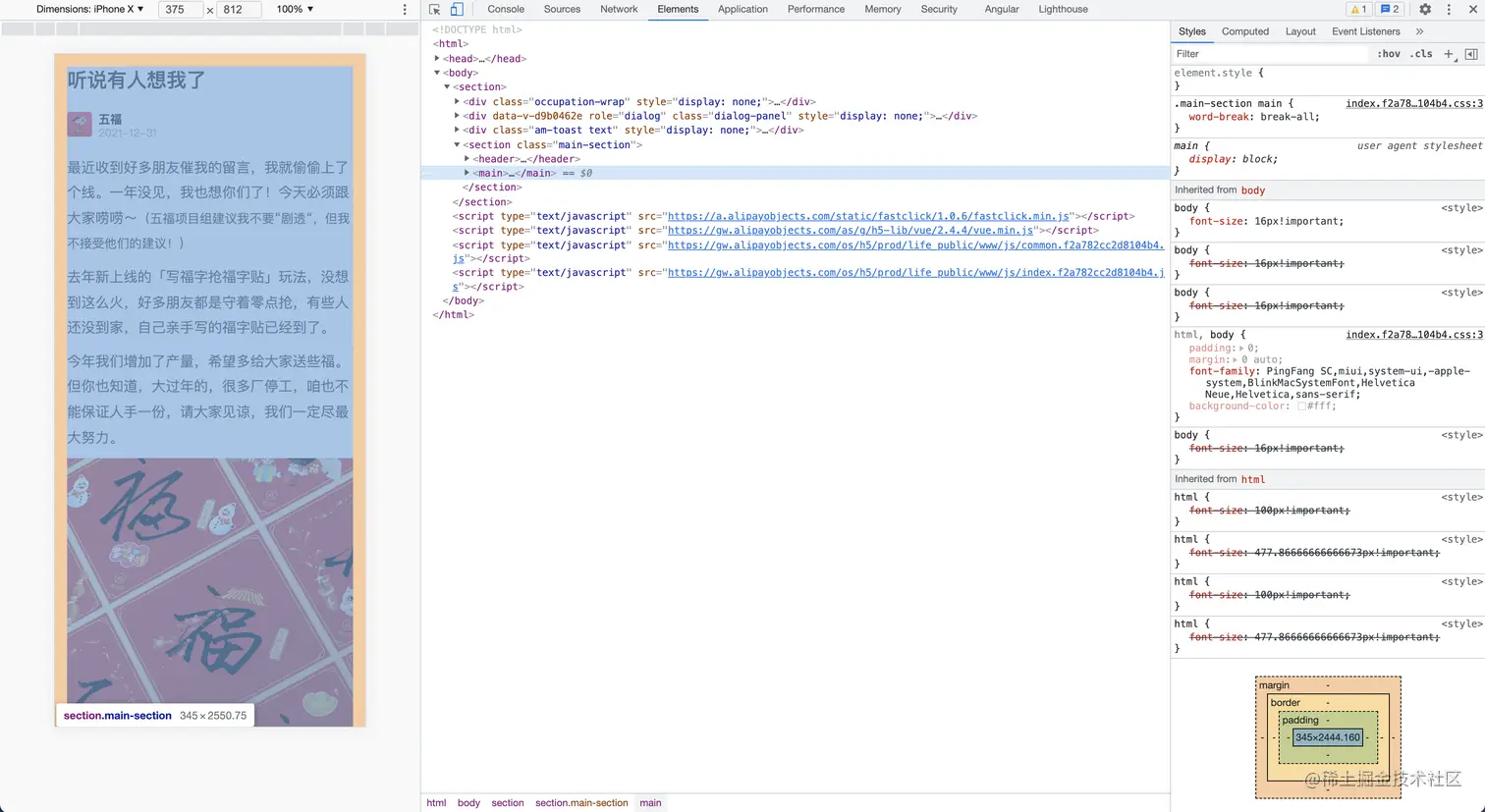Toggle the .cls class editor button
The height and width of the screenshot is (812, 1485).
click(x=1421, y=54)
